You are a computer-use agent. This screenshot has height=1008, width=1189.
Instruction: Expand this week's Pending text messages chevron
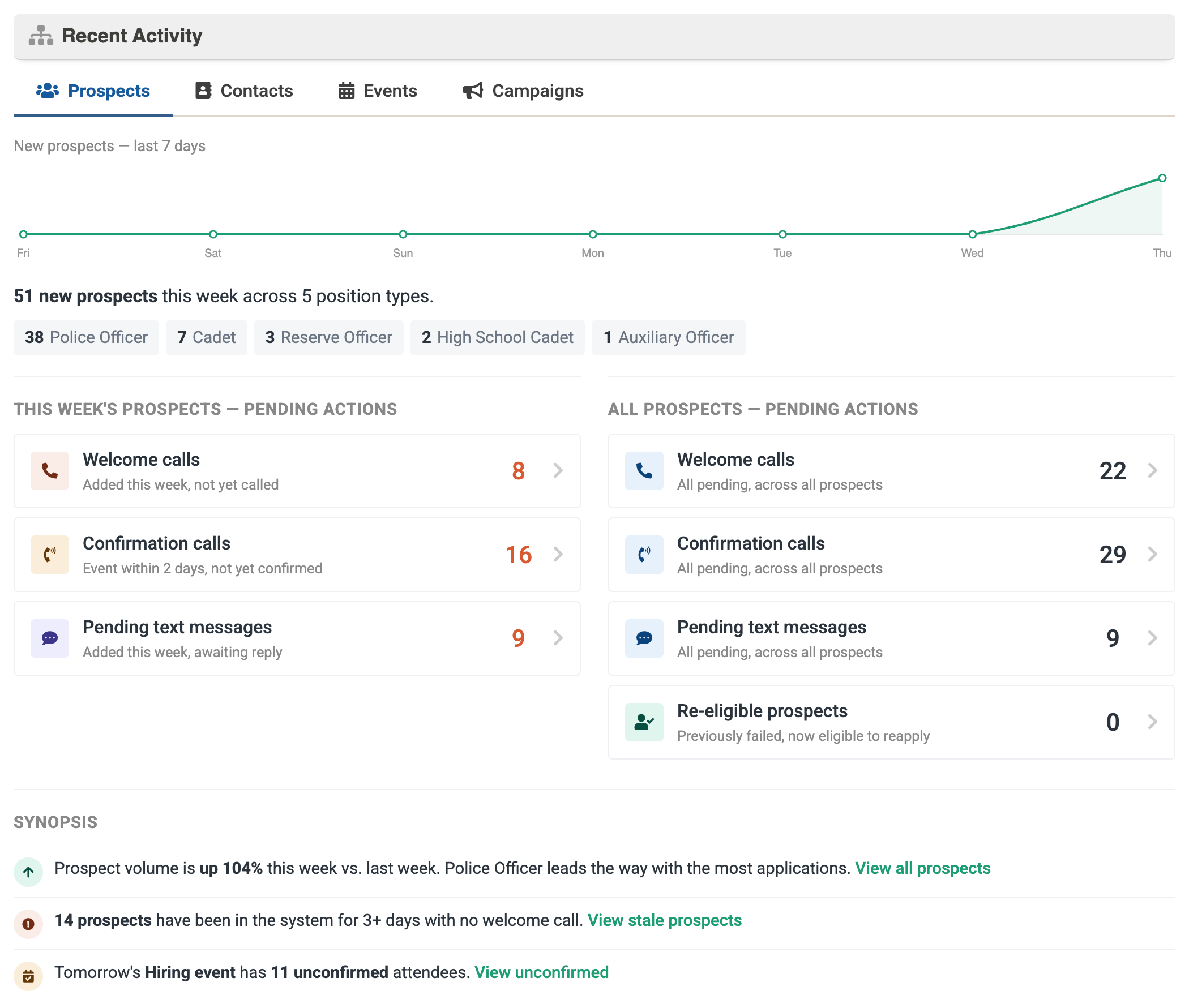tap(558, 638)
